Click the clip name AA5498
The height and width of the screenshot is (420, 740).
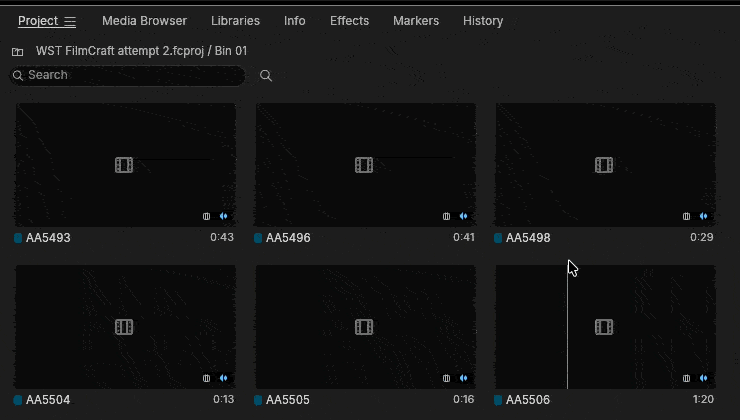(528, 238)
